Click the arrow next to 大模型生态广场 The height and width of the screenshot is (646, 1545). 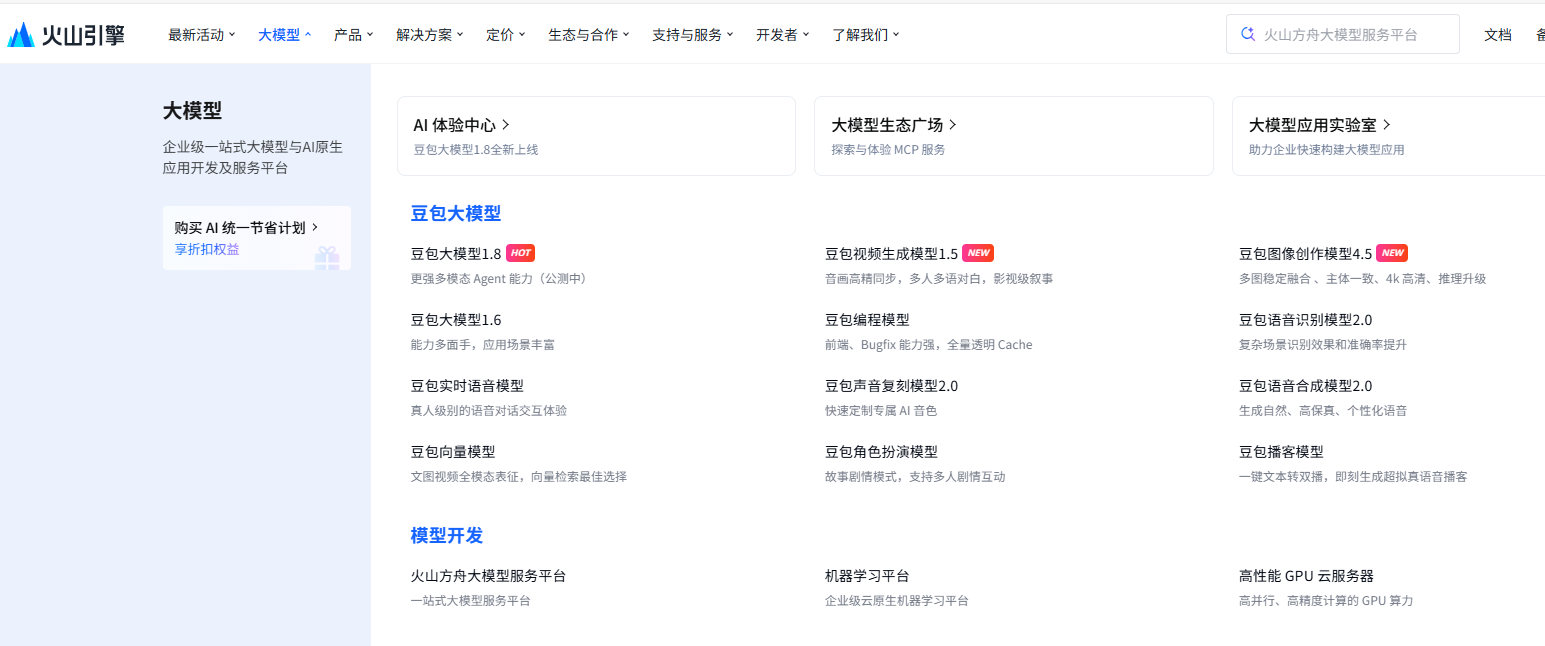click(x=953, y=125)
